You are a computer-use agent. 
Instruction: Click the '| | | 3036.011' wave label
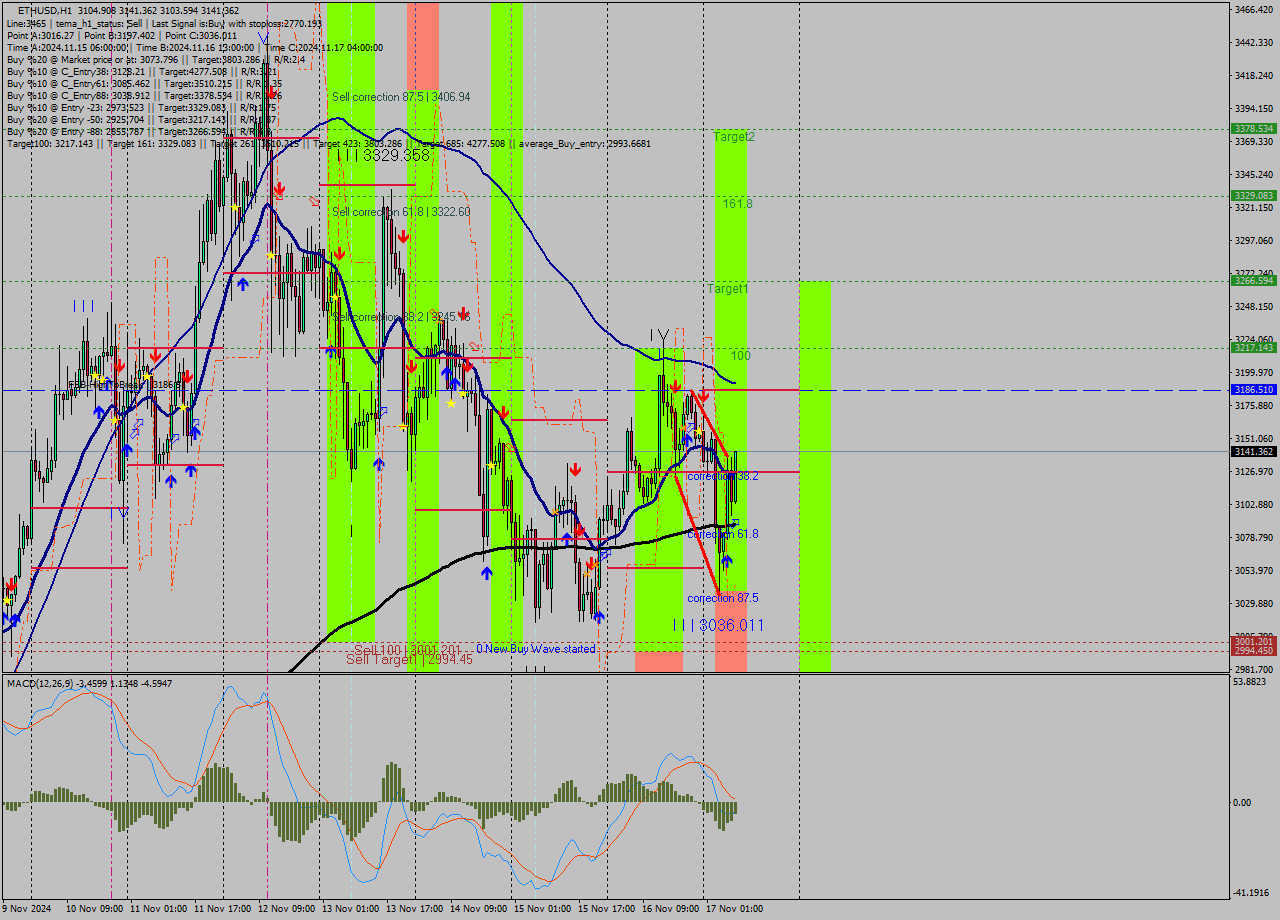pyautogui.click(x=719, y=625)
